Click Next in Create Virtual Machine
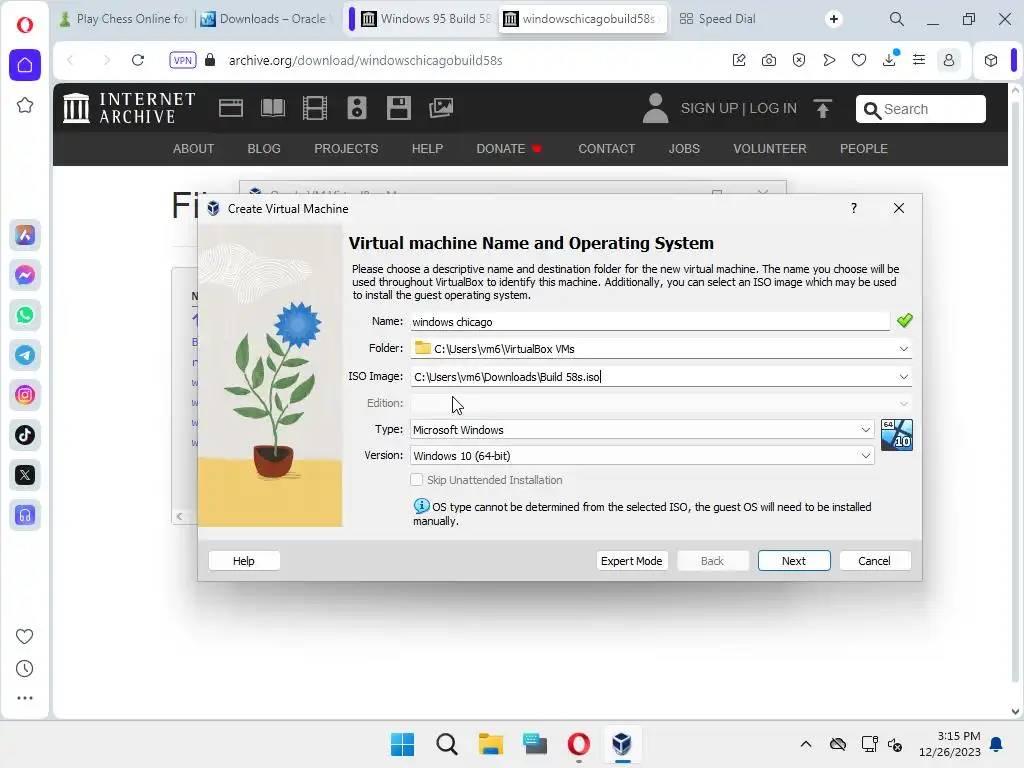This screenshot has height=768, width=1024. click(x=794, y=561)
